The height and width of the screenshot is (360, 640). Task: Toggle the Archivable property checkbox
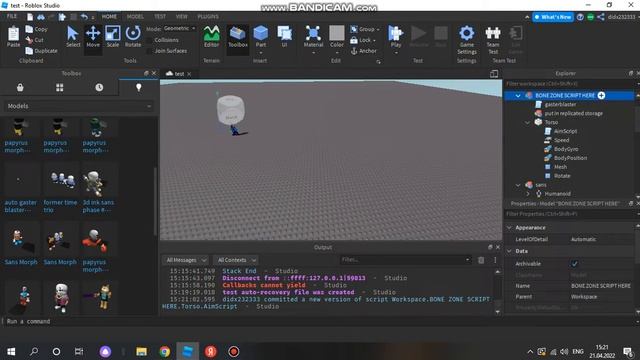(x=574, y=264)
